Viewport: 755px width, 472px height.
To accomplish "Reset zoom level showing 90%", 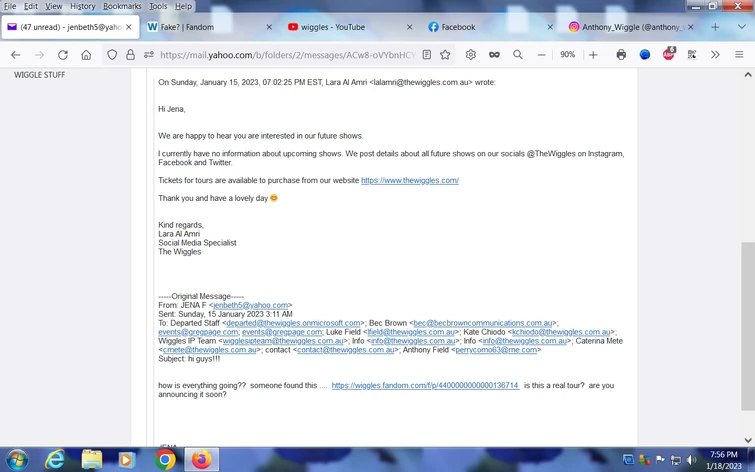I will (567, 55).
